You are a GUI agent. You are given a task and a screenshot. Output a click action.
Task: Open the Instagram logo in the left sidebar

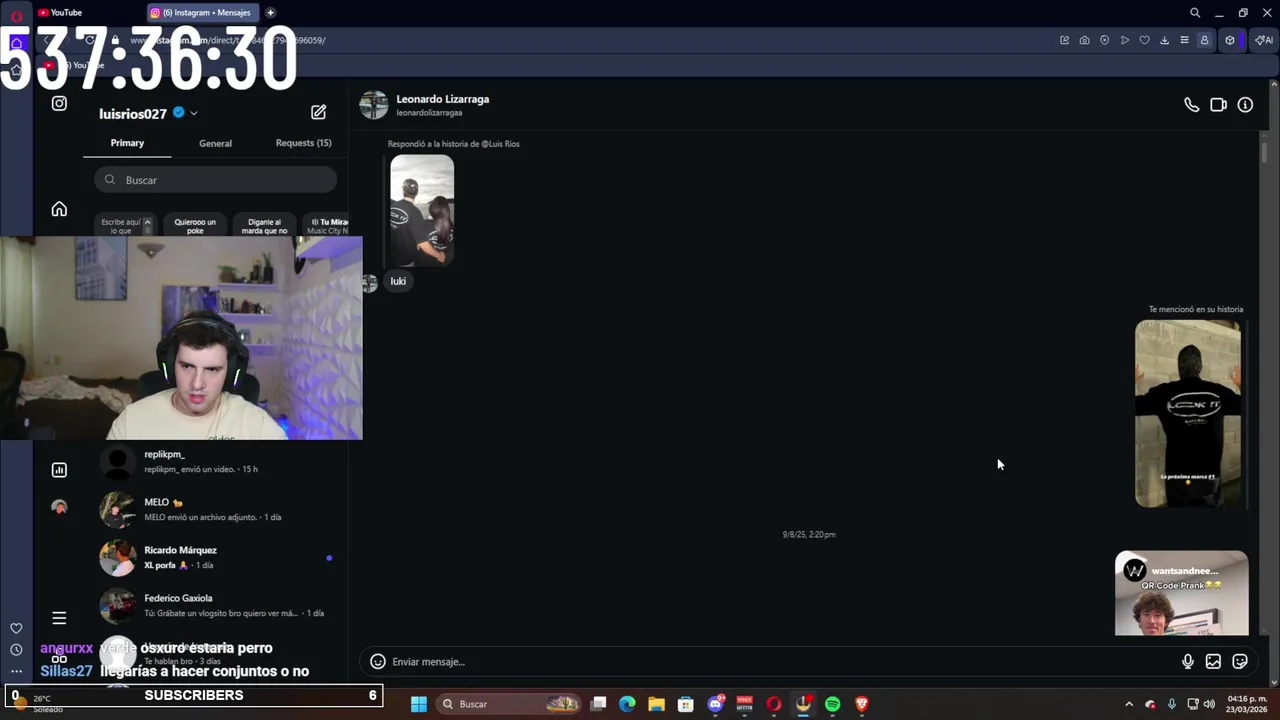(59, 103)
